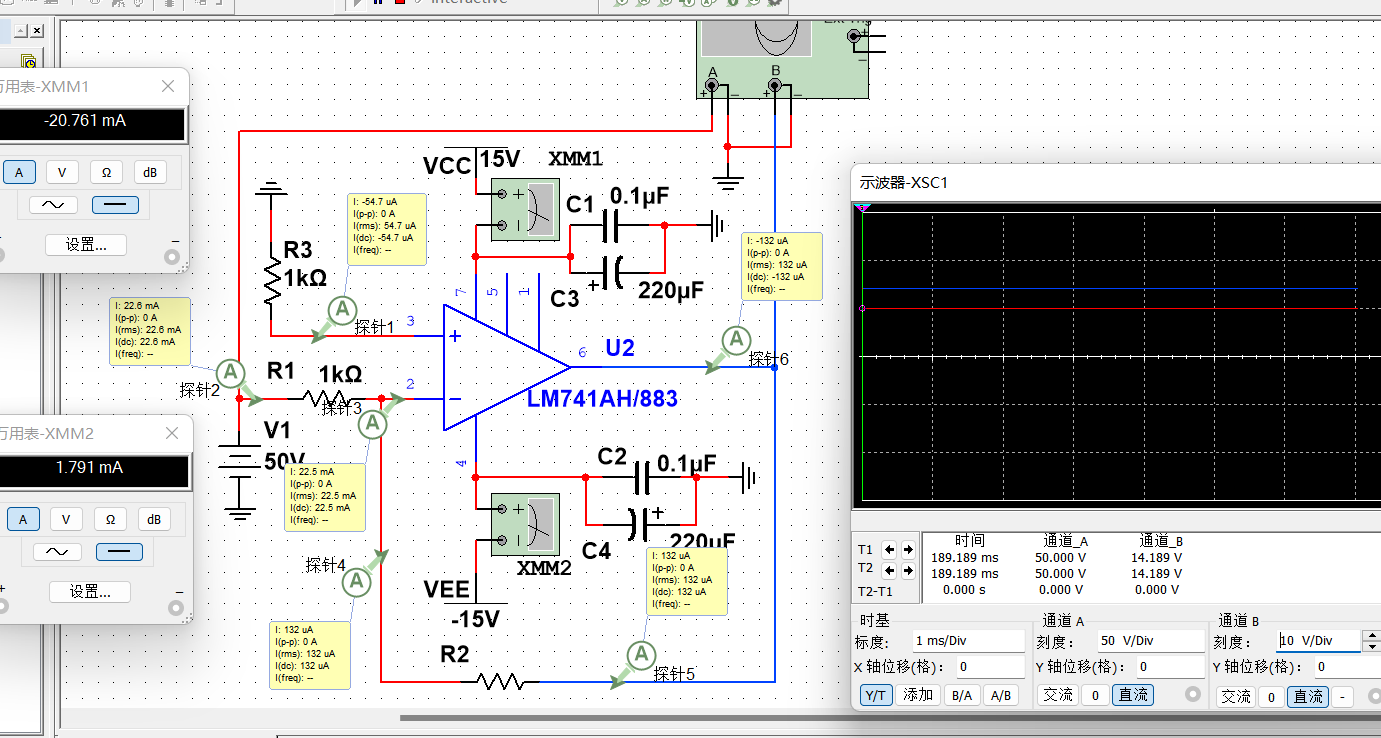Image resolution: width=1381 pixels, height=738 pixels.
Task: Click the 探针6 ammeter probe at op-amp output
Action: (x=736, y=340)
